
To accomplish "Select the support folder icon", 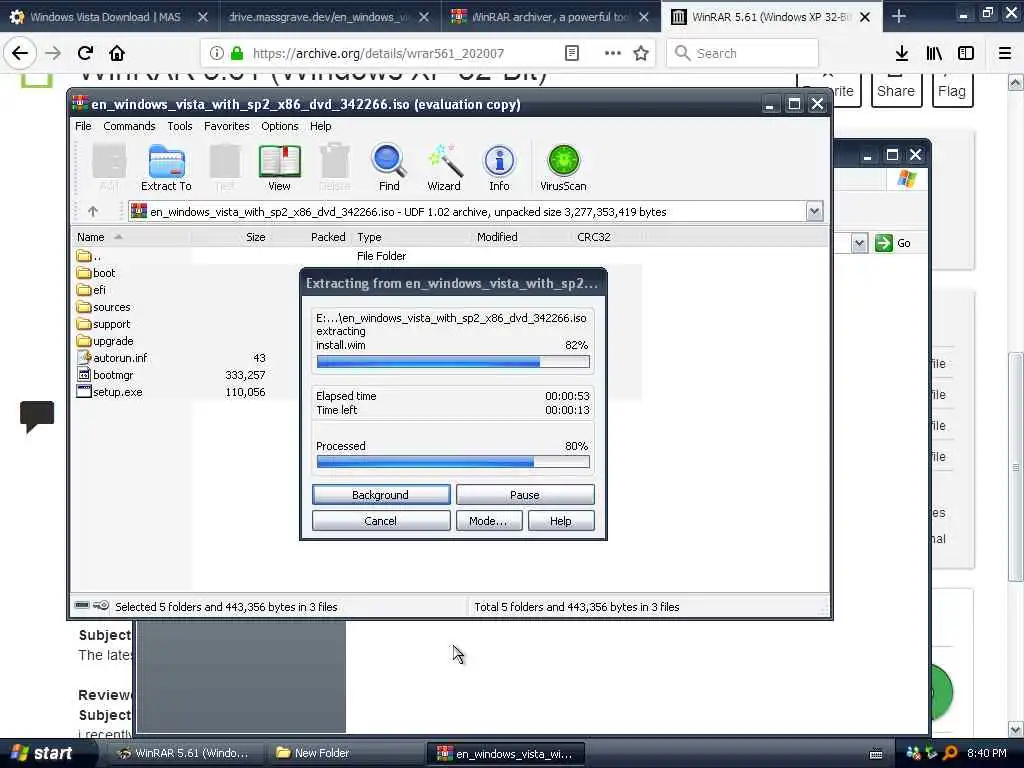I will point(84,324).
